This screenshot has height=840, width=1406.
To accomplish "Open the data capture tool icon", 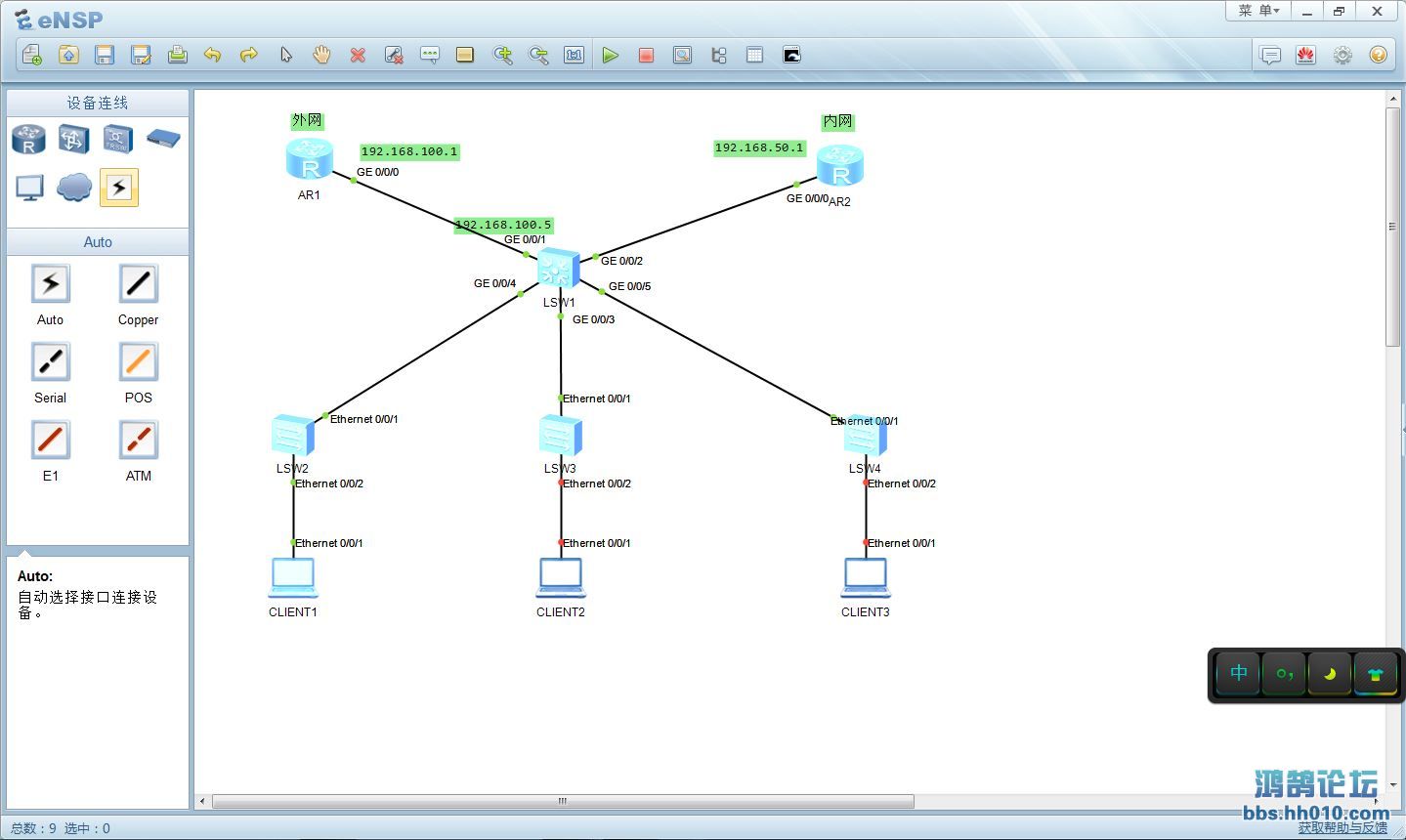I will [683, 55].
